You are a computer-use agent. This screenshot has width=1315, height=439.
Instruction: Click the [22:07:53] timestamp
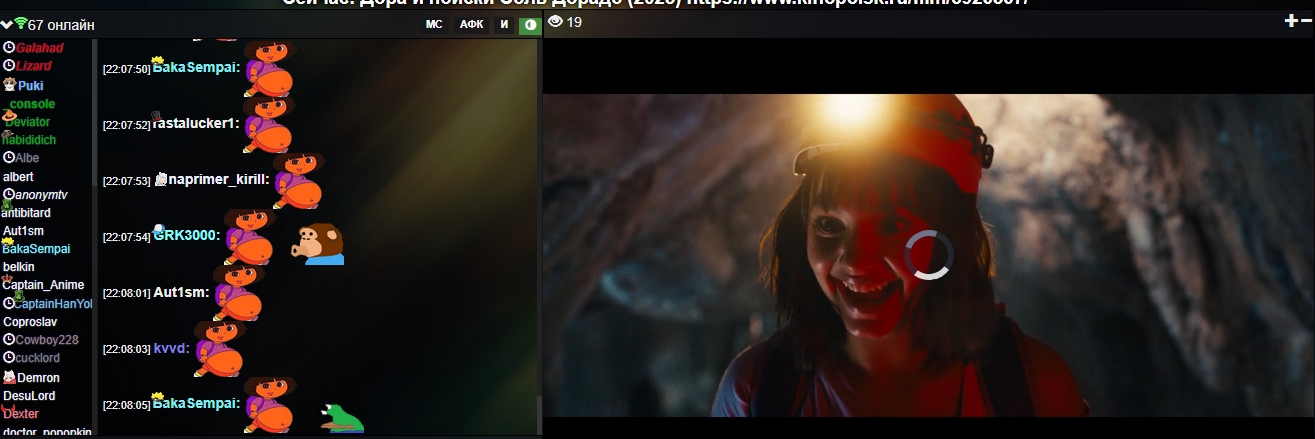[126, 181]
